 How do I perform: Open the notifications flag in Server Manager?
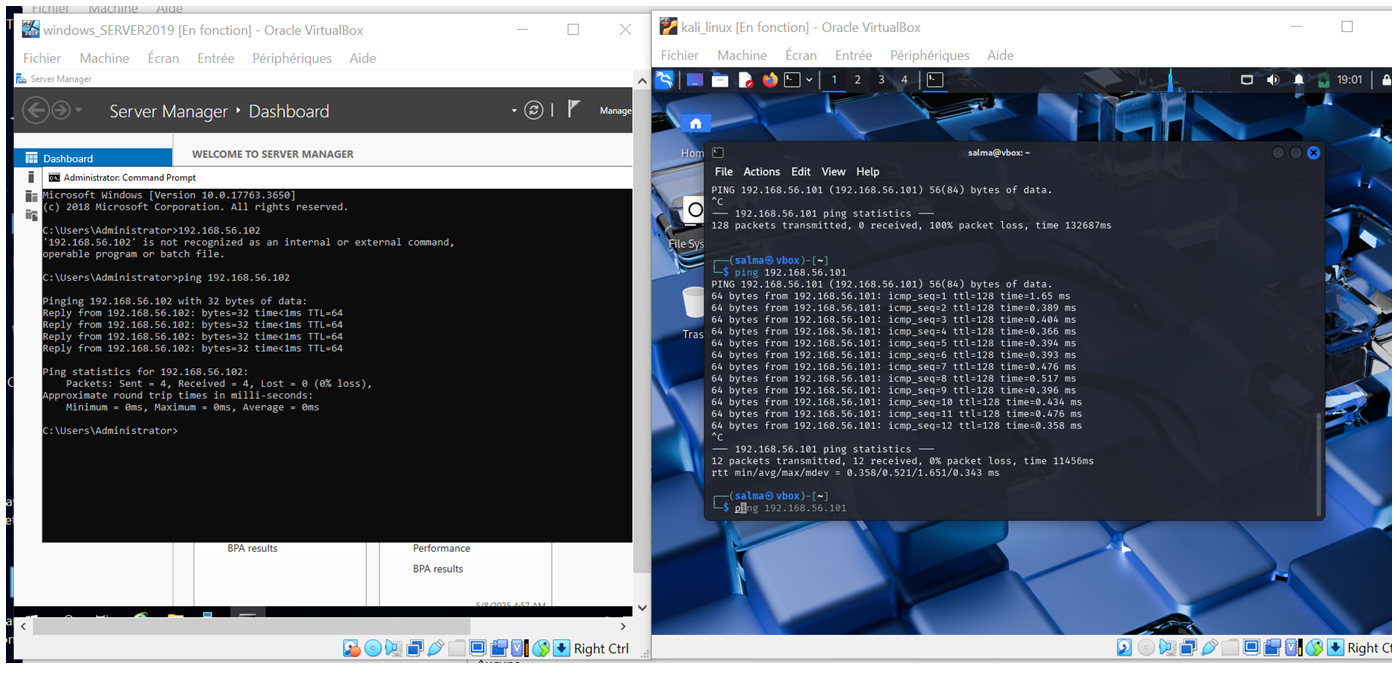click(573, 110)
